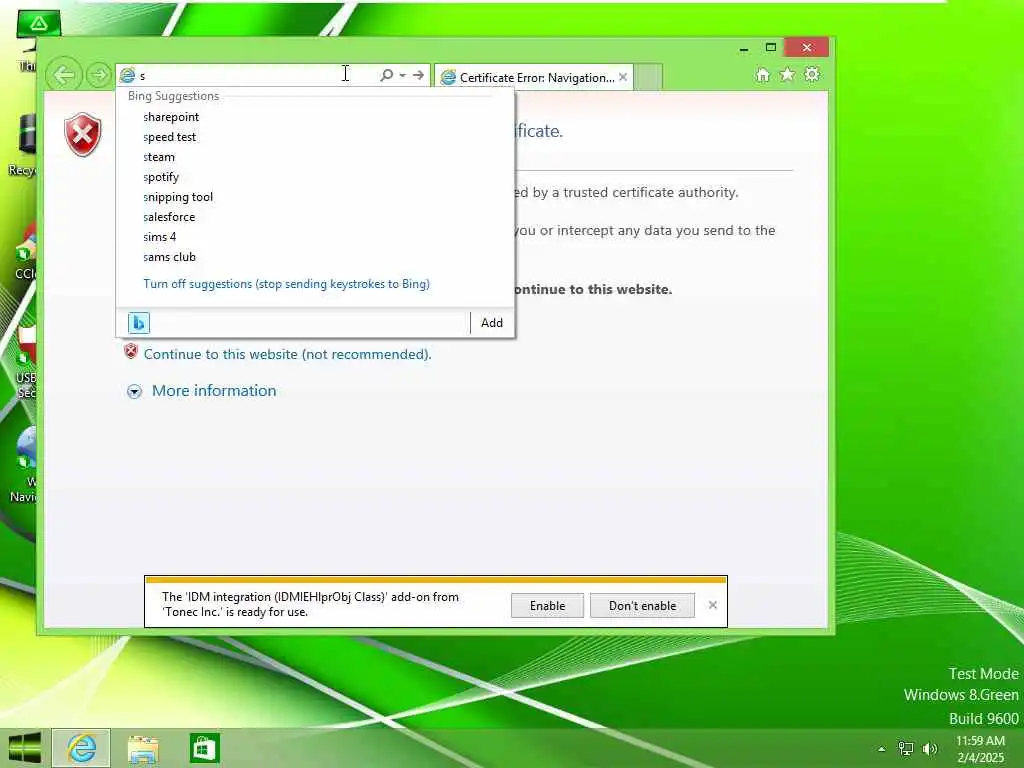Image resolution: width=1024 pixels, height=768 pixels.
Task: Select the 'sims 4' suggestion
Action: click(x=315, y=236)
